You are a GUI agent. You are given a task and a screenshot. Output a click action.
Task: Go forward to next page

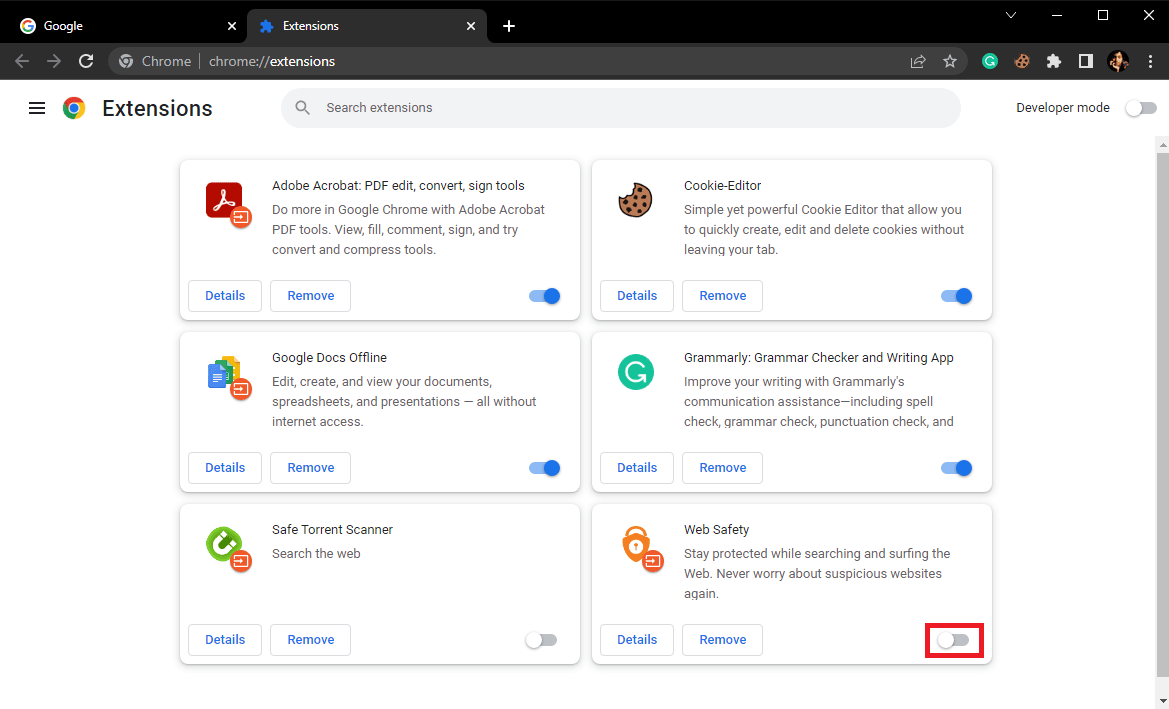[54, 61]
